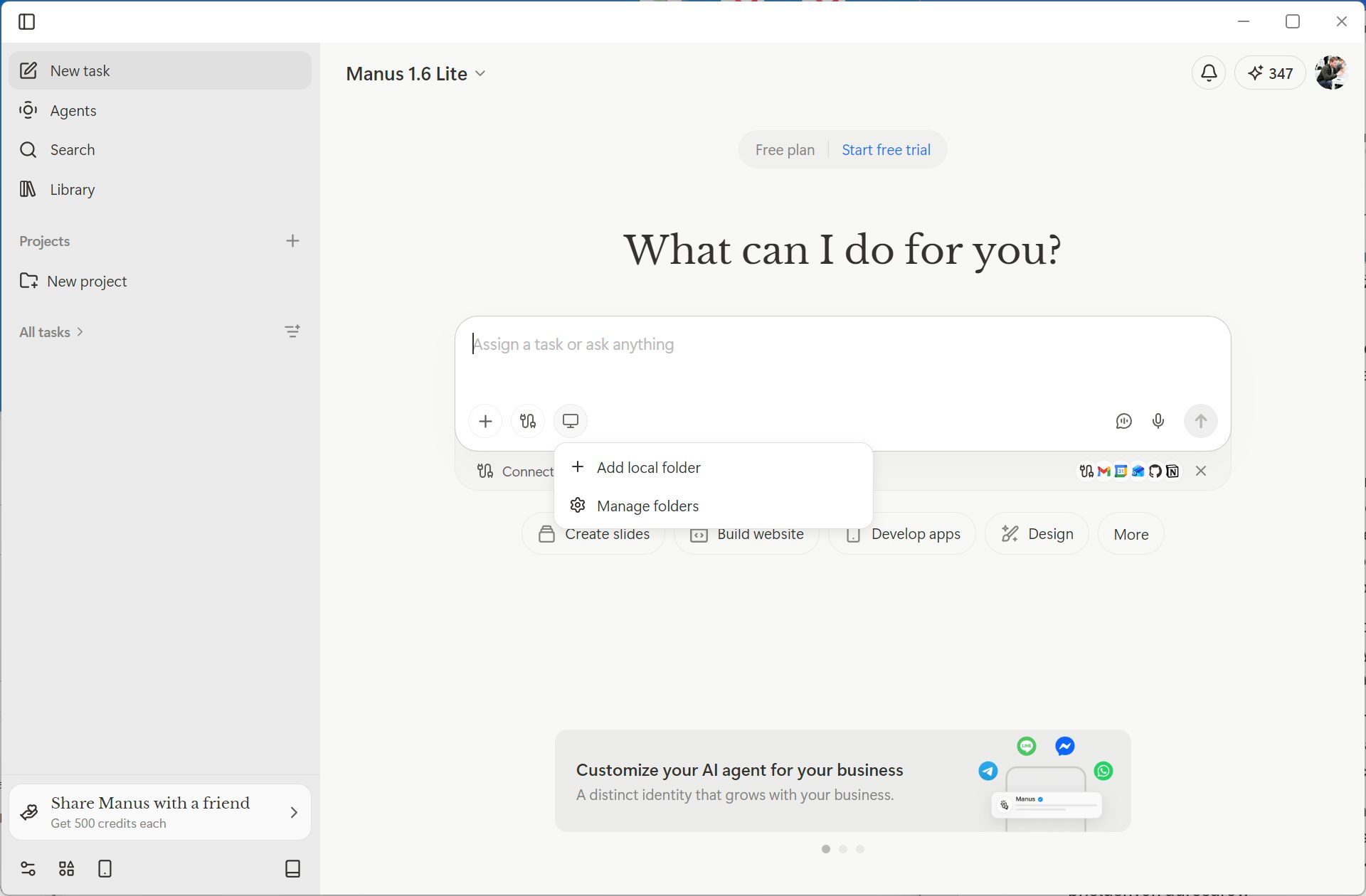Image resolution: width=1366 pixels, height=896 pixels.
Task: Select Manage folders menu entry
Action: pyautogui.click(x=647, y=506)
